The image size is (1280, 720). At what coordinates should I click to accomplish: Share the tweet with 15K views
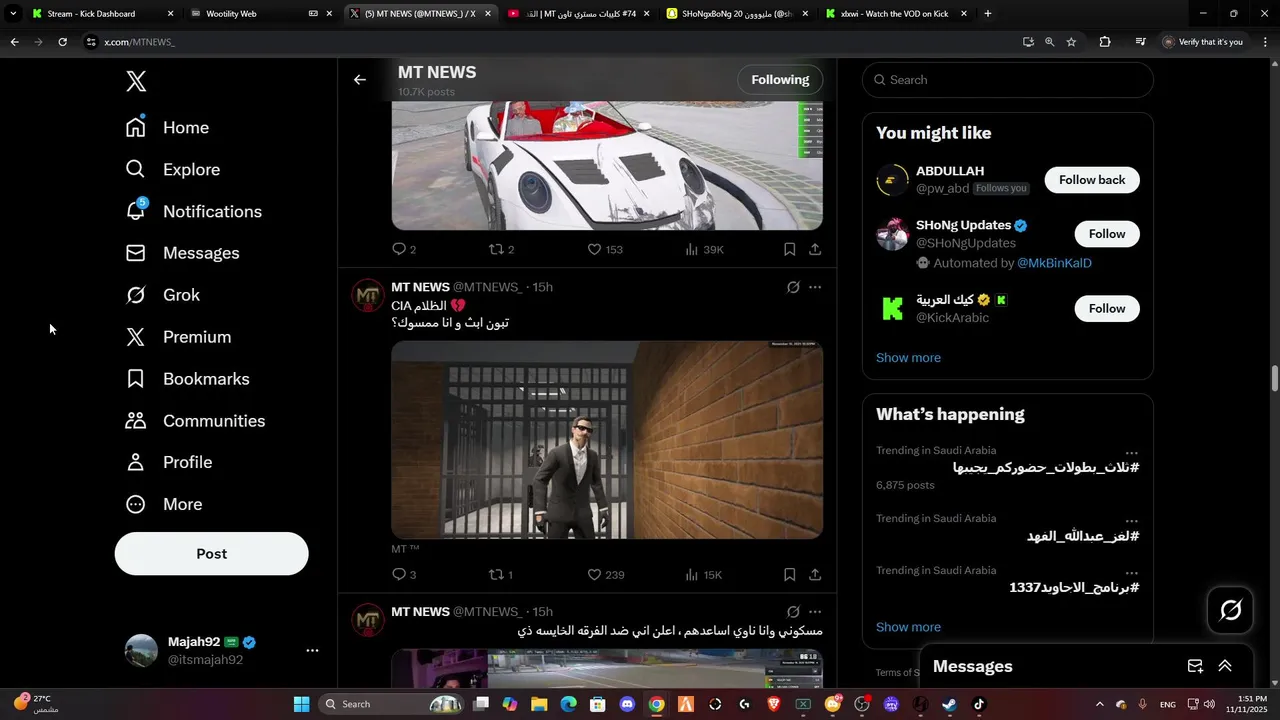click(x=815, y=575)
